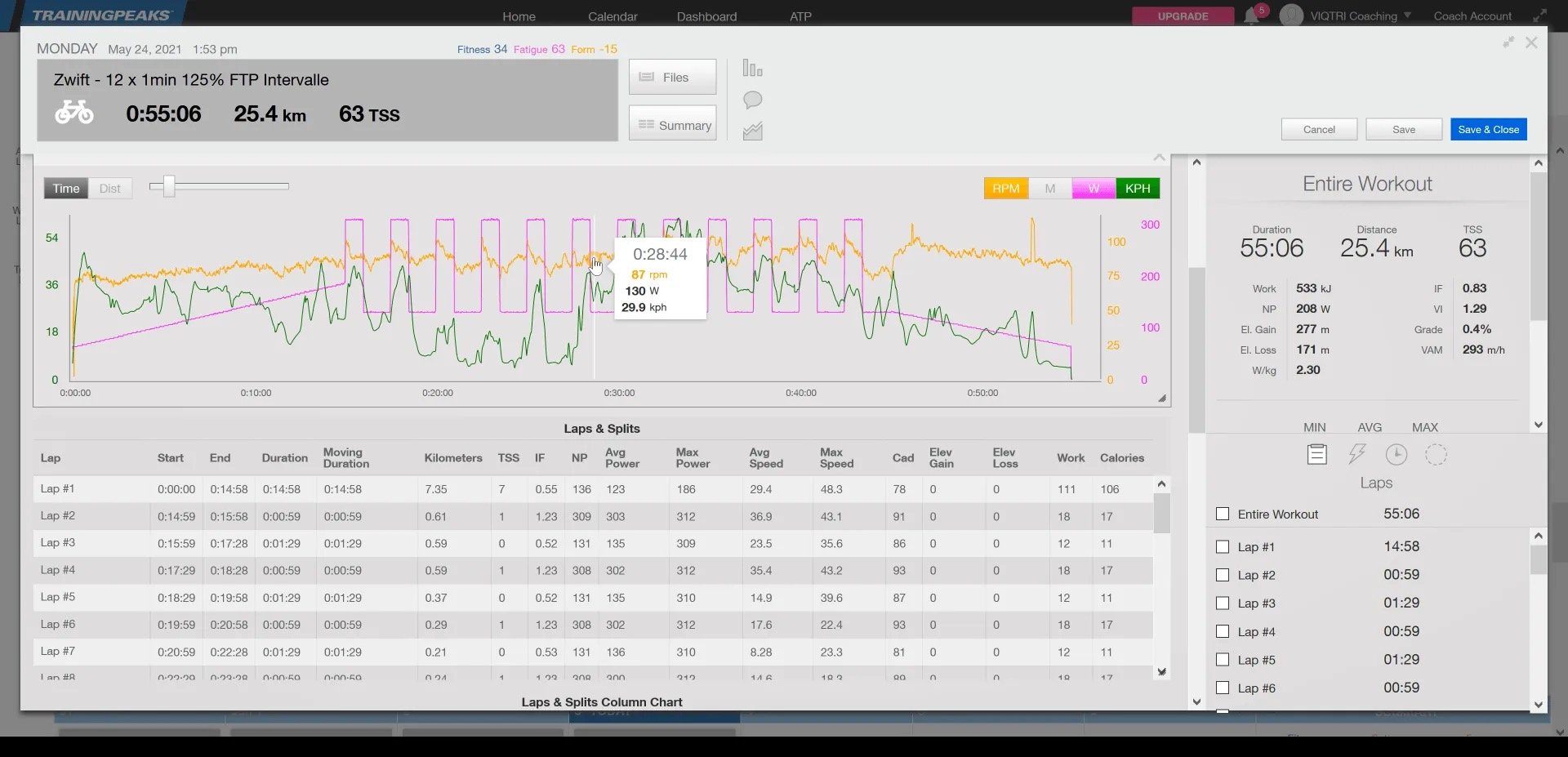The width and height of the screenshot is (1568, 757).
Task: Click the graph smoothing slider handle
Action: click(x=168, y=186)
